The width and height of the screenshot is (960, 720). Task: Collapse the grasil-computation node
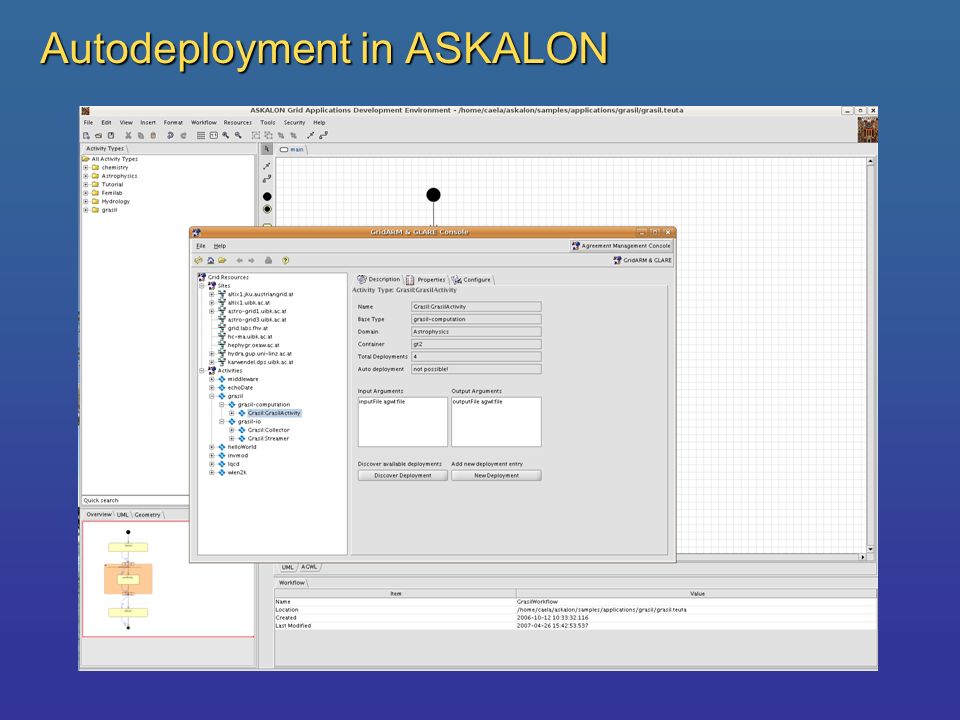pos(222,405)
